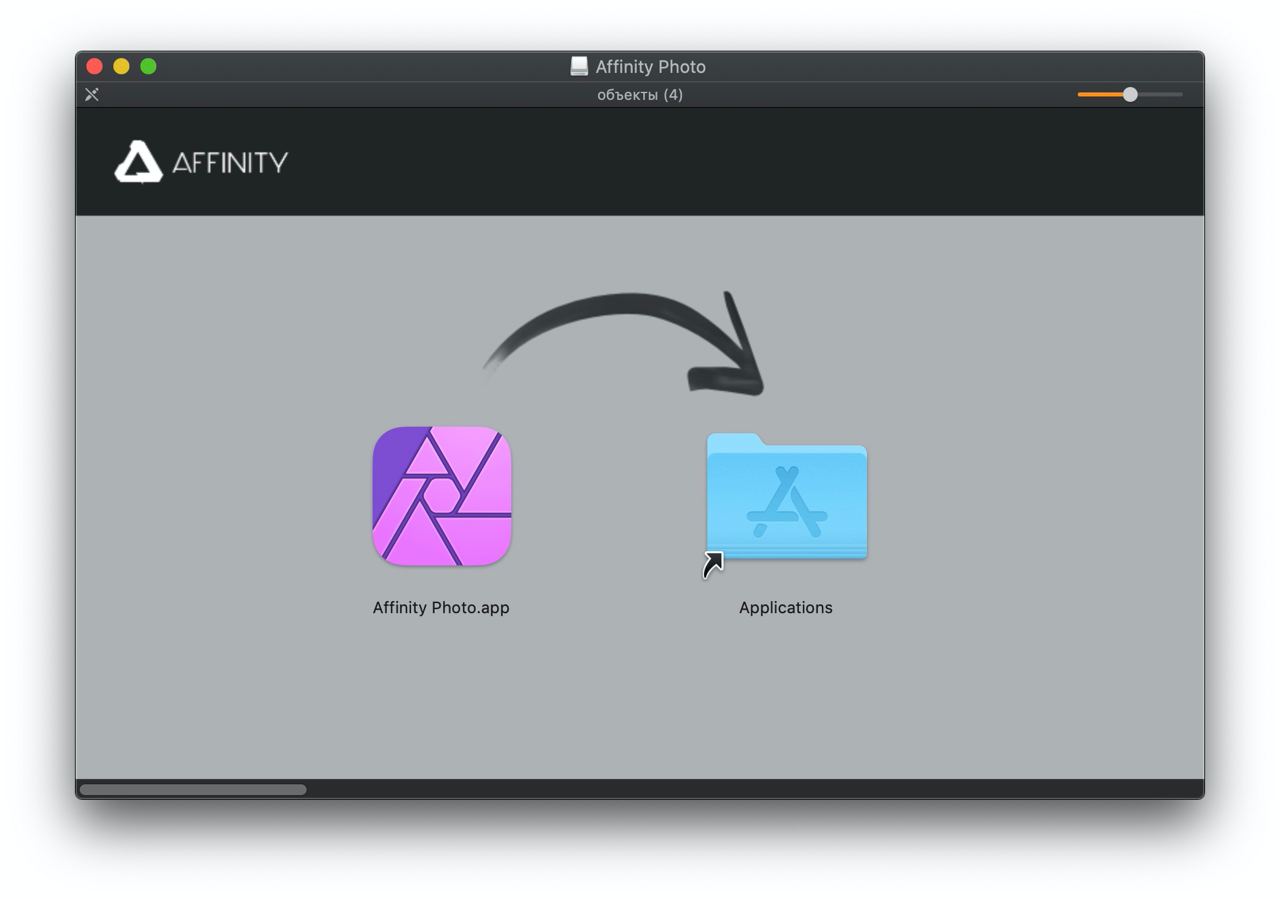
Task: Click the crossed-tools icon in the status bar
Action: (x=92, y=94)
